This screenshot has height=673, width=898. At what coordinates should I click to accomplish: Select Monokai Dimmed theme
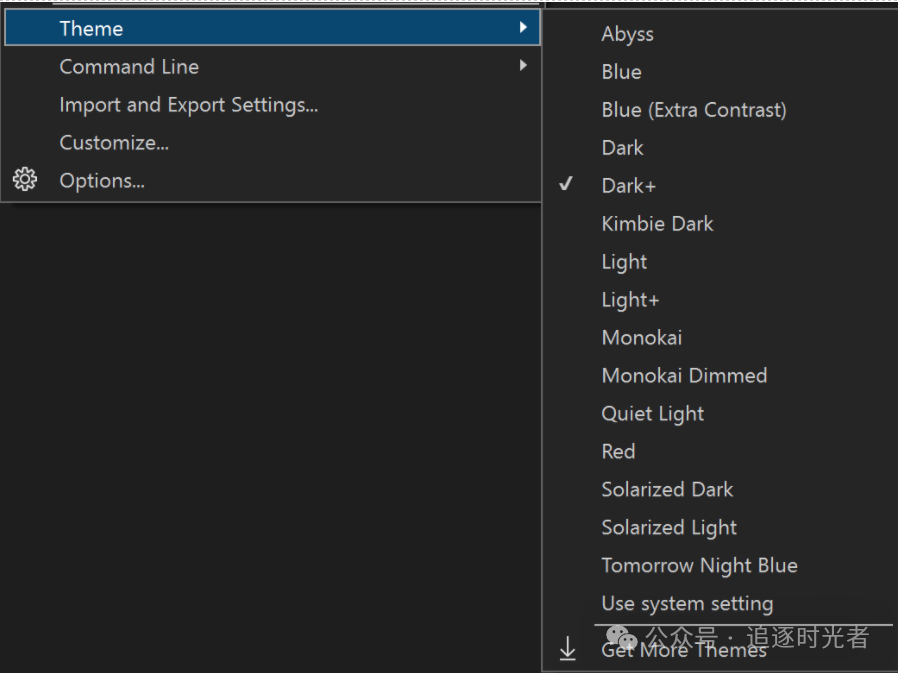pyautogui.click(x=684, y=376)
